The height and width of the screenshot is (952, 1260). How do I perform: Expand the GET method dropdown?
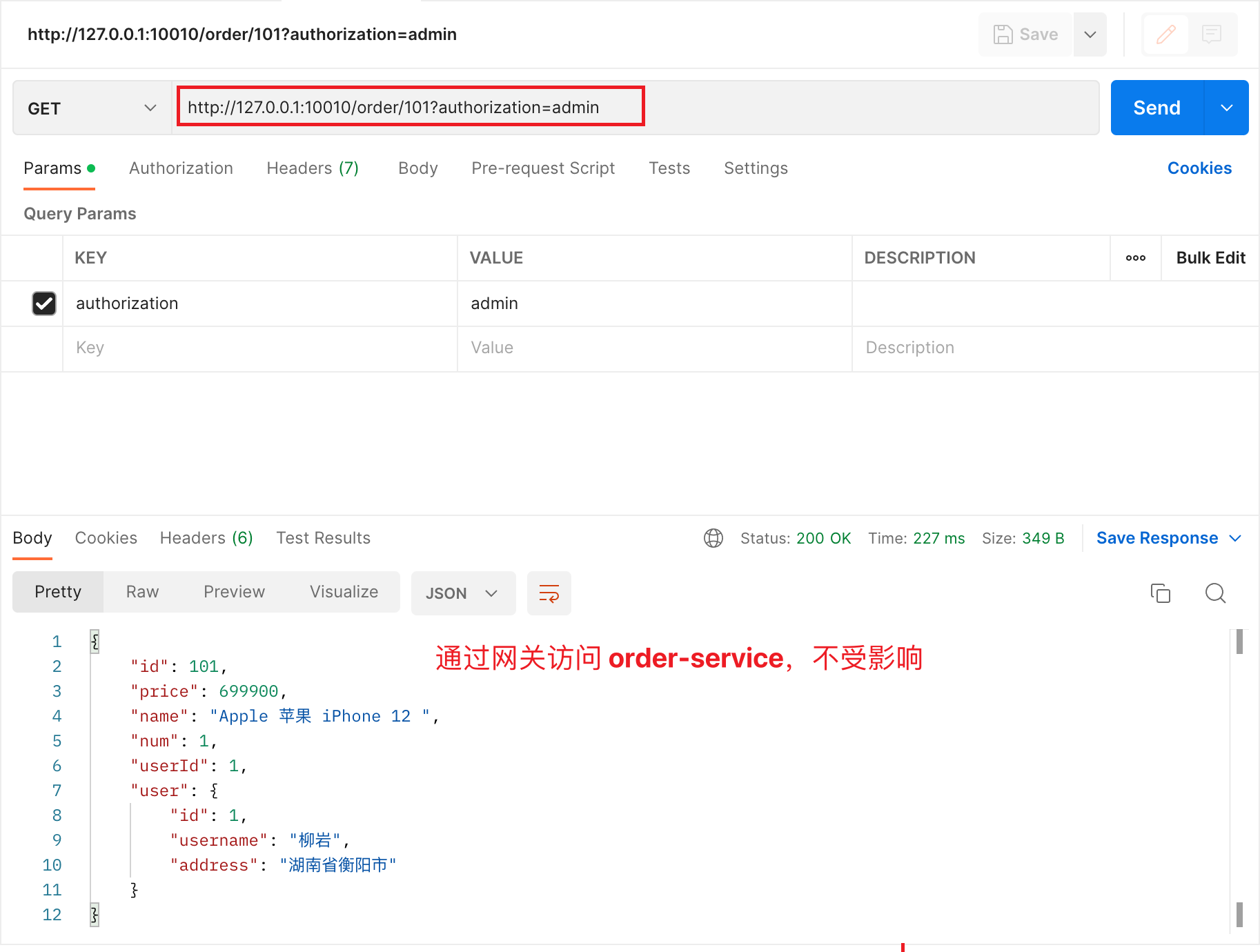[x=92, y=108]
